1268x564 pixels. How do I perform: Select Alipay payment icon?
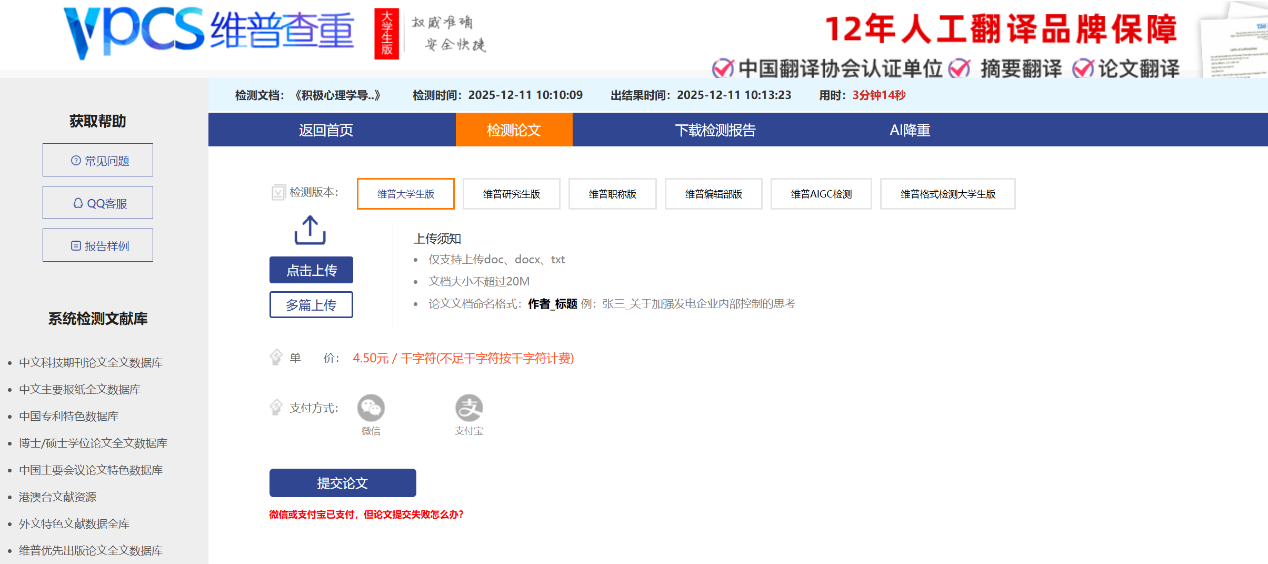pos(469,408)
